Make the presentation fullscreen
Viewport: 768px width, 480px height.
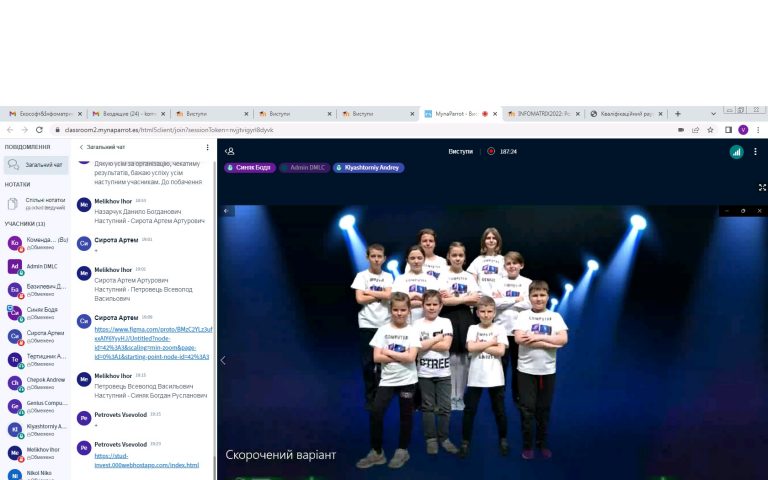[762, 187]
